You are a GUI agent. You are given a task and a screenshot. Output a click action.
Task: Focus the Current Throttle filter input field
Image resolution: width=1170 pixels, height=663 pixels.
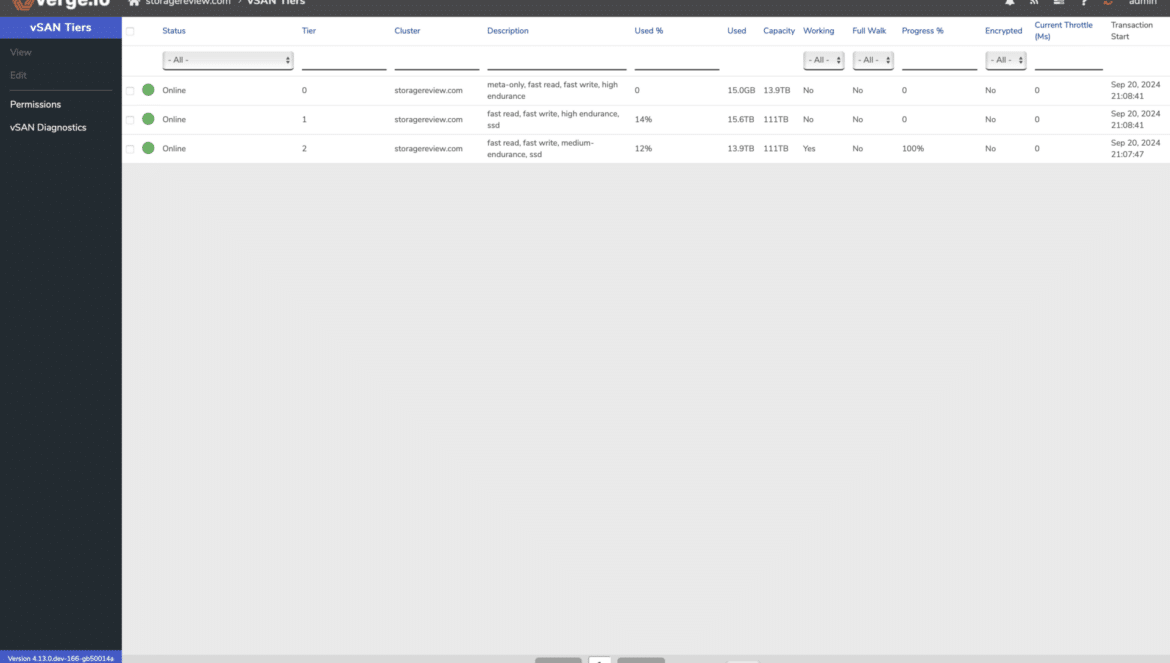pyautogui.click(x=1069, y=60)
